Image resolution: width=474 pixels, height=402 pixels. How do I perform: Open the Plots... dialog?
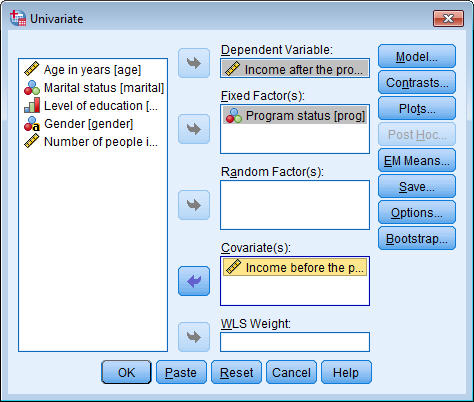tap(417, 109)
